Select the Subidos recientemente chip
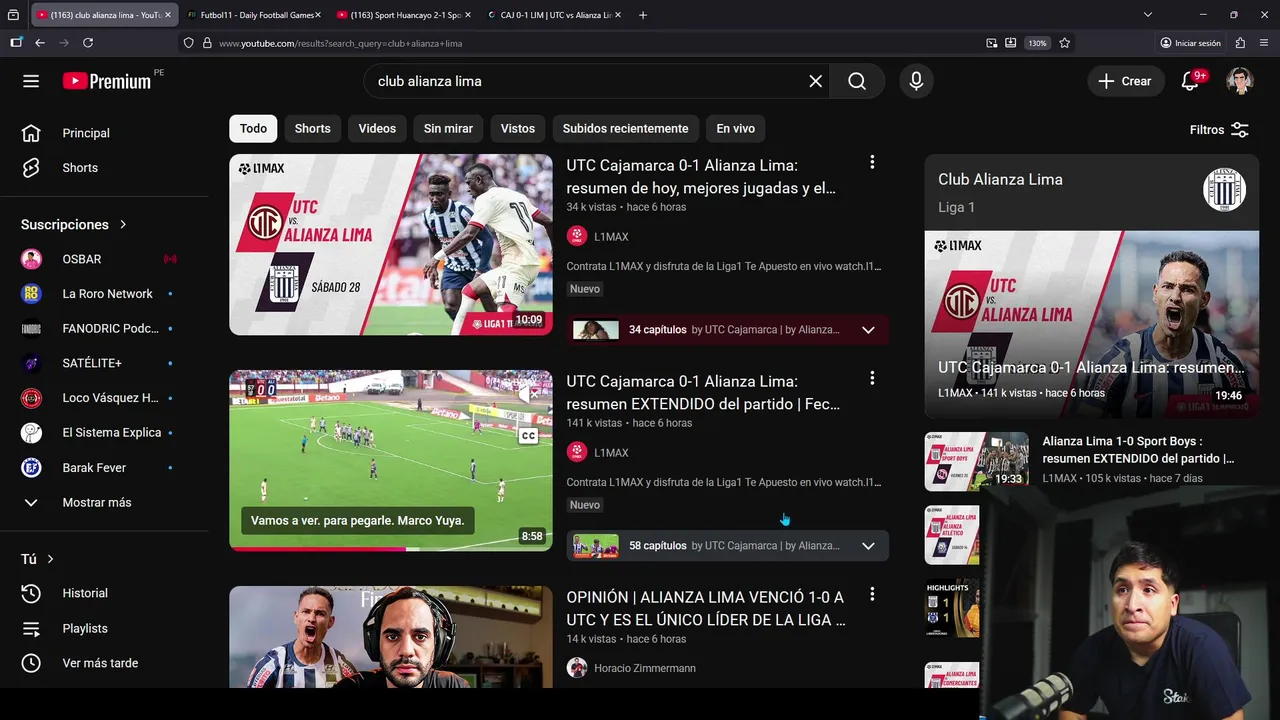The image size is (1280, 720). (x=625, y=129)
